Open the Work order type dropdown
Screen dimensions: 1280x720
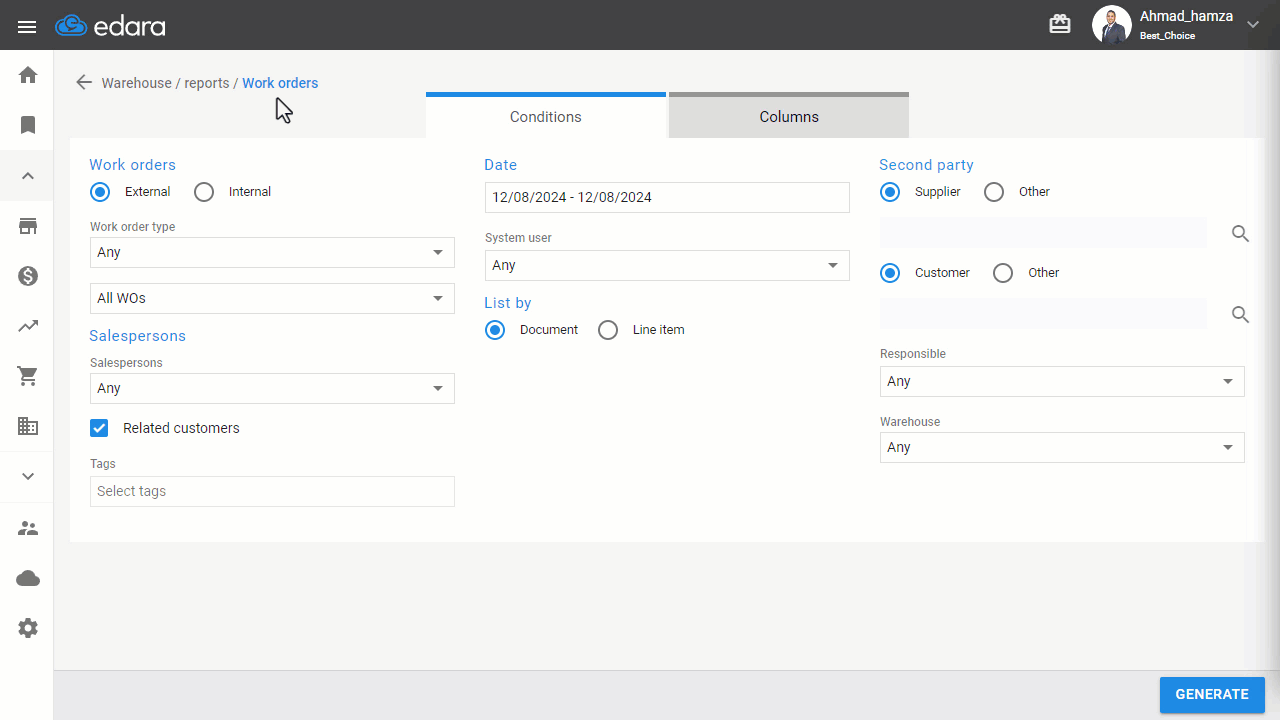point(272,252)
